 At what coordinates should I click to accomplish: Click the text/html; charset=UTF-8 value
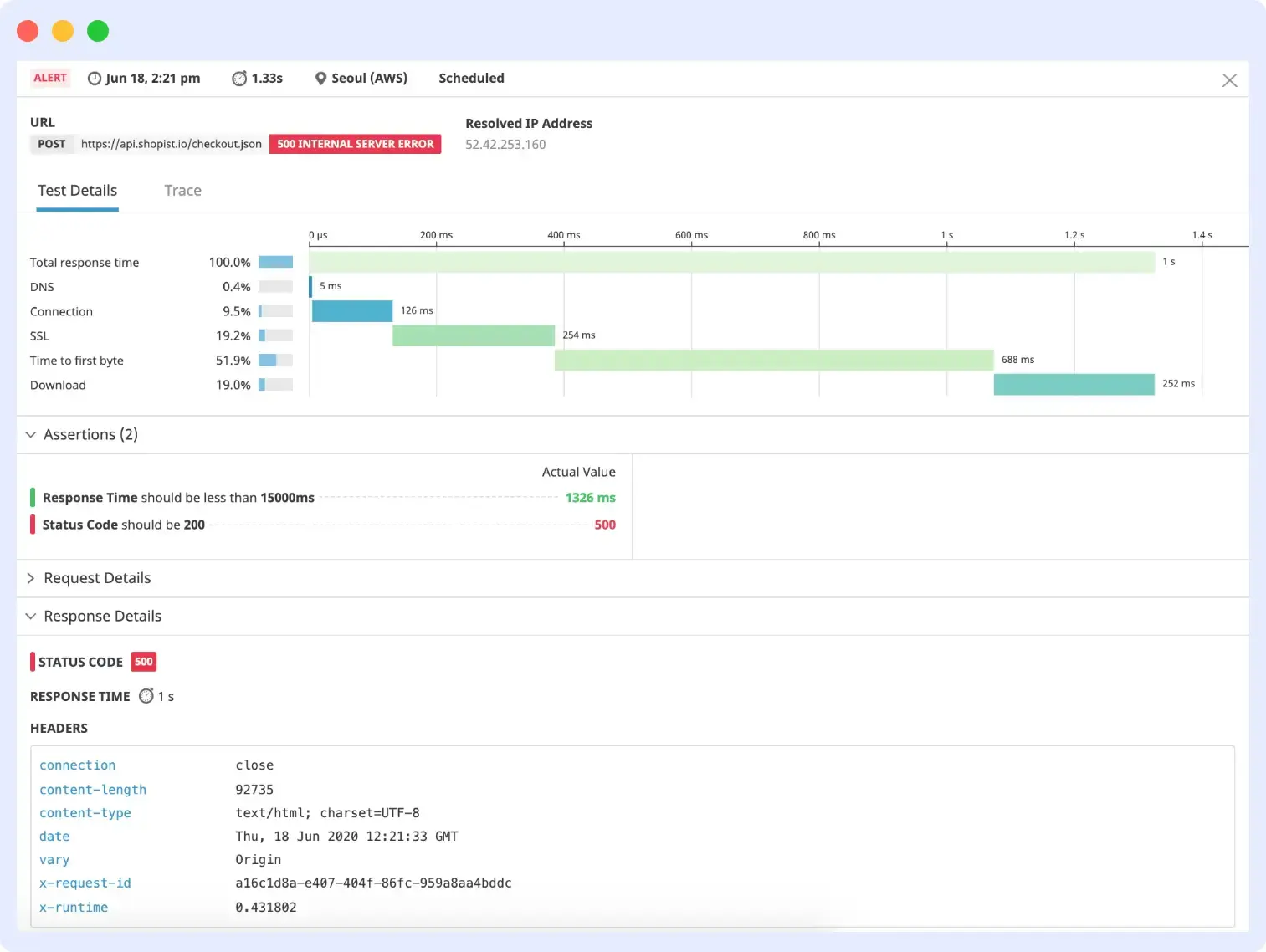327,813
